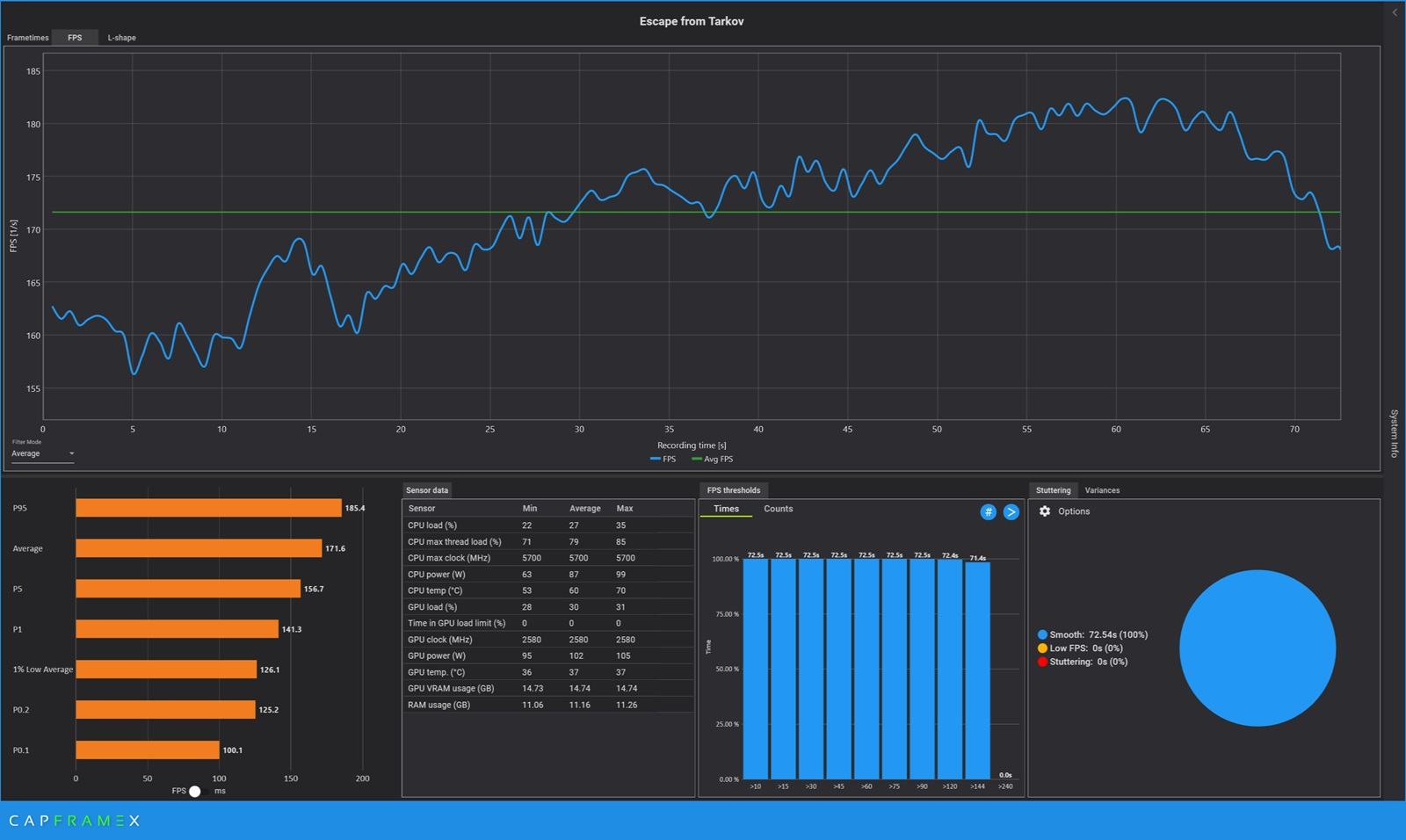Click the "14.73" VRAM usage min value
This screenshot has height=840, width=1406.
(533, 688)
